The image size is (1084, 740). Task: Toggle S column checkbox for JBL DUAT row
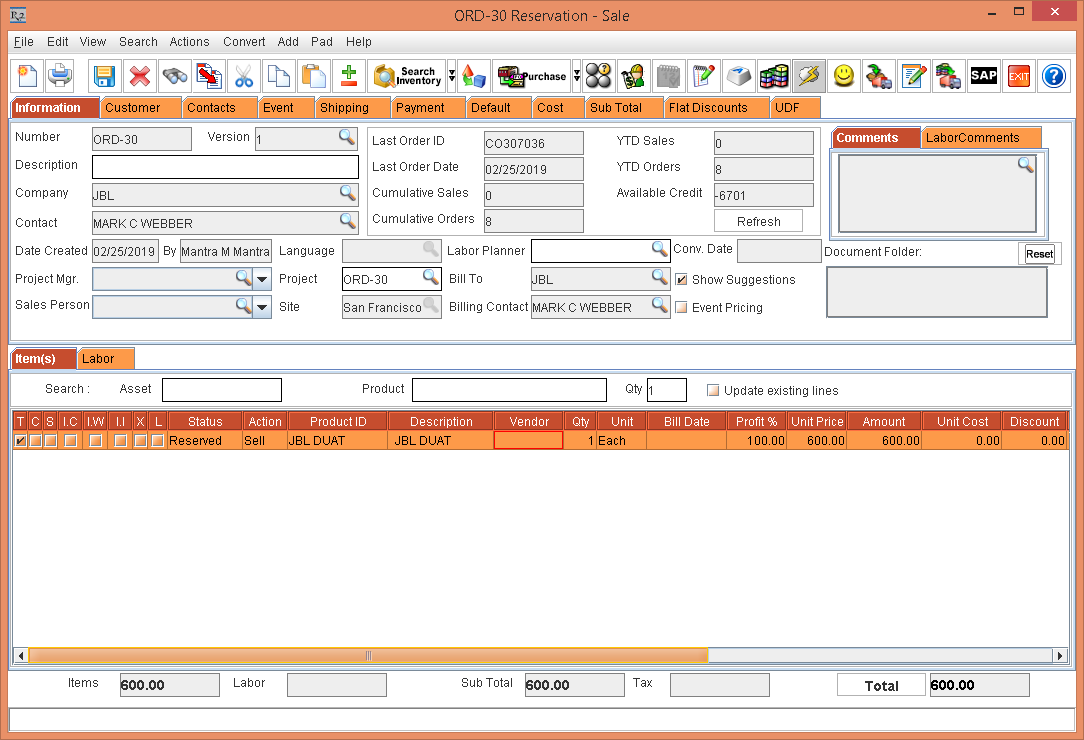pos(50,441)
